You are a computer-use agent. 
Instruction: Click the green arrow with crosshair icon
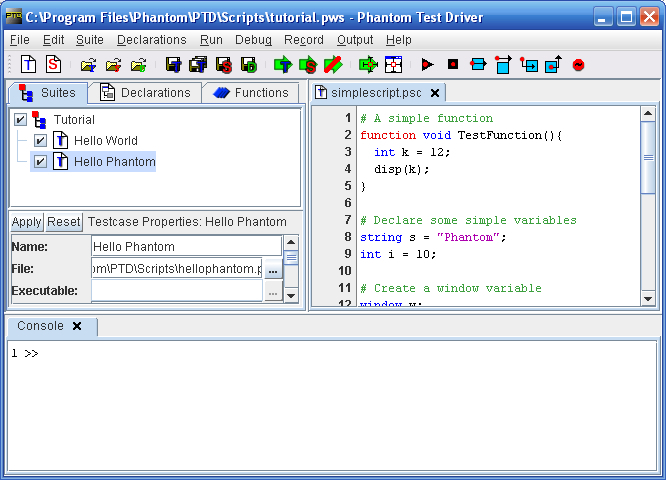click(368, 65)
